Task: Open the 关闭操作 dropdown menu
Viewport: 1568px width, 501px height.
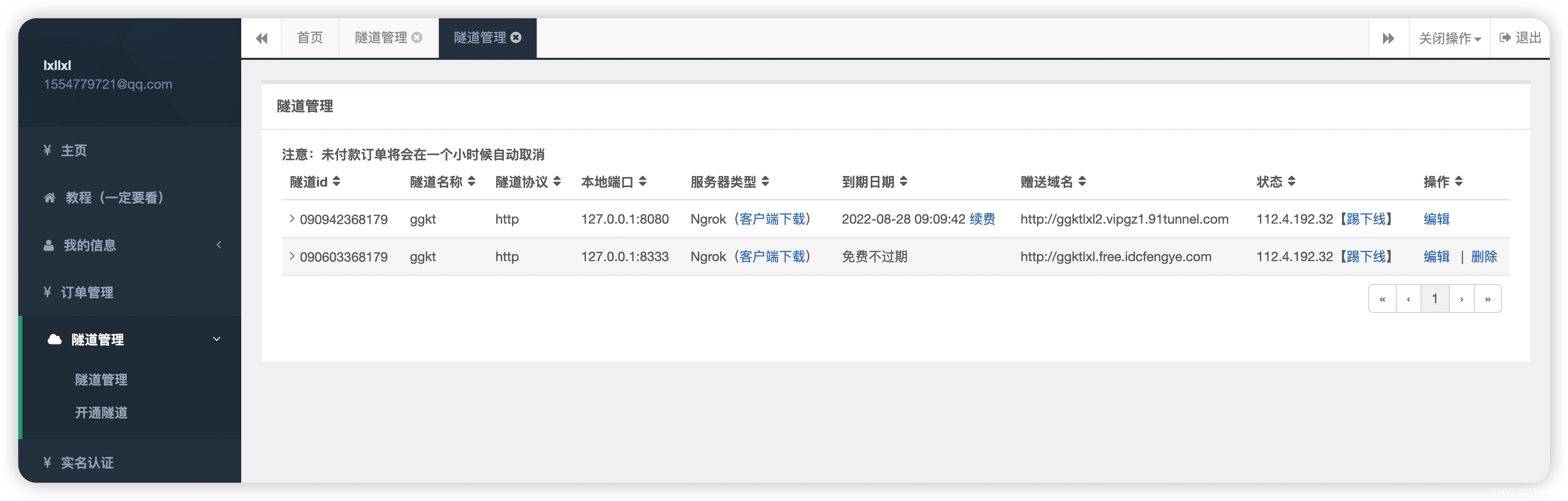Action: tap(1449, 39)
